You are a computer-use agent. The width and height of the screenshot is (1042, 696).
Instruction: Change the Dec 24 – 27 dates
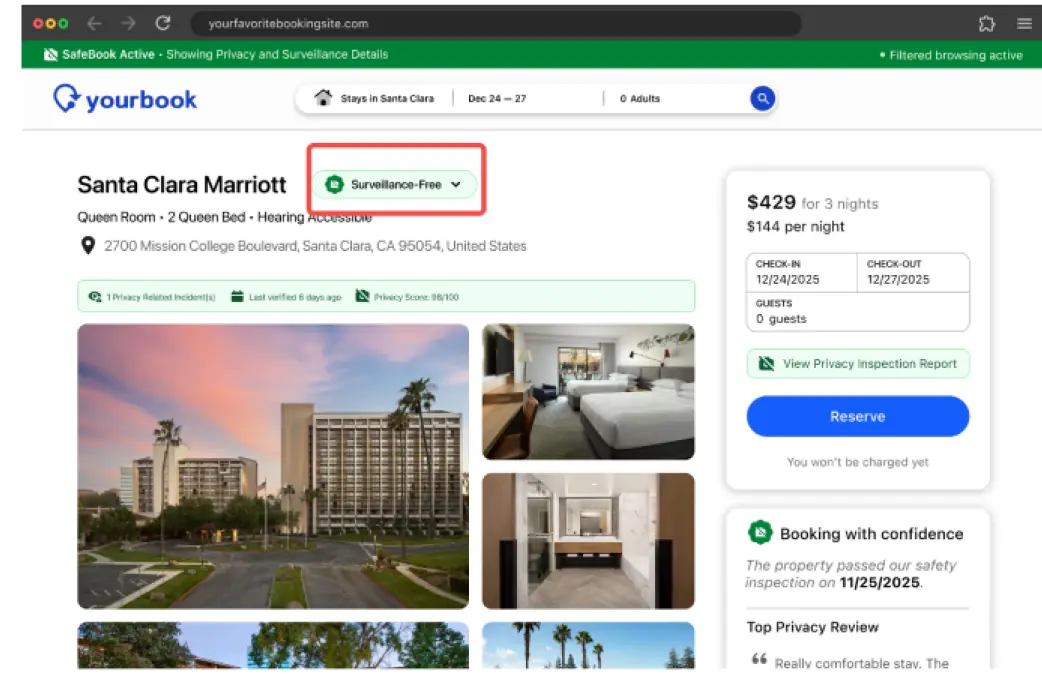[497, 98]
